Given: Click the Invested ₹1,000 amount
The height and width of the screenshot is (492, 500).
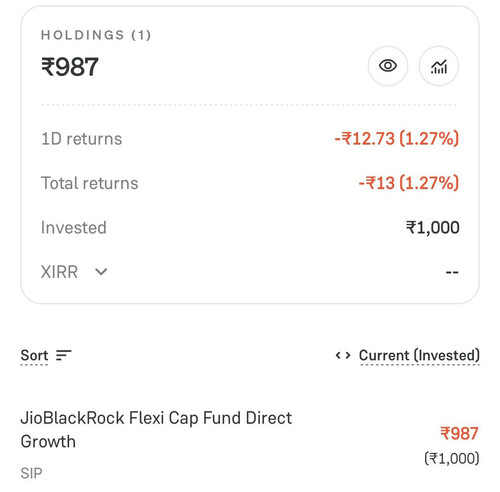Looking at the screenshot, I should pos(433,228).
